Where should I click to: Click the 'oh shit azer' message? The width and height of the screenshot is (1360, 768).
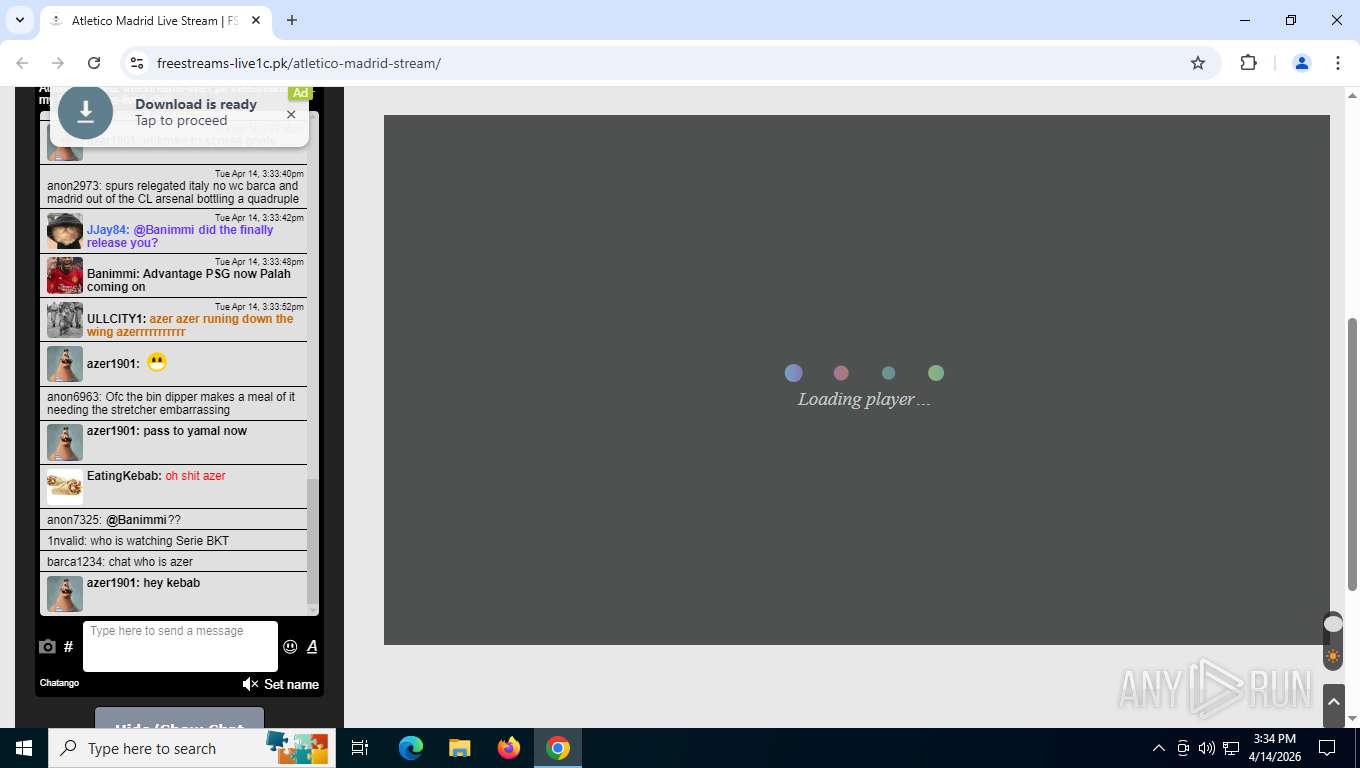point(195,476)
